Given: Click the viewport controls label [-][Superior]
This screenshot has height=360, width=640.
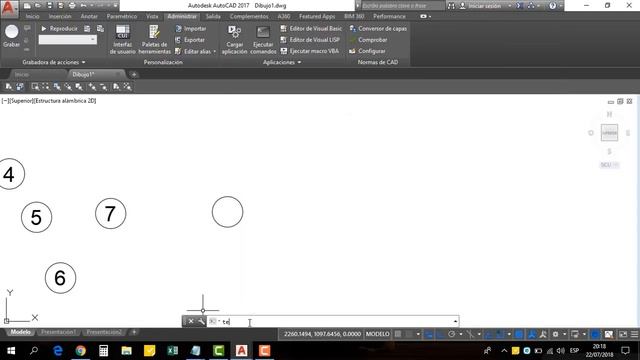Looking at the screenshot, I should click(18, 100).
